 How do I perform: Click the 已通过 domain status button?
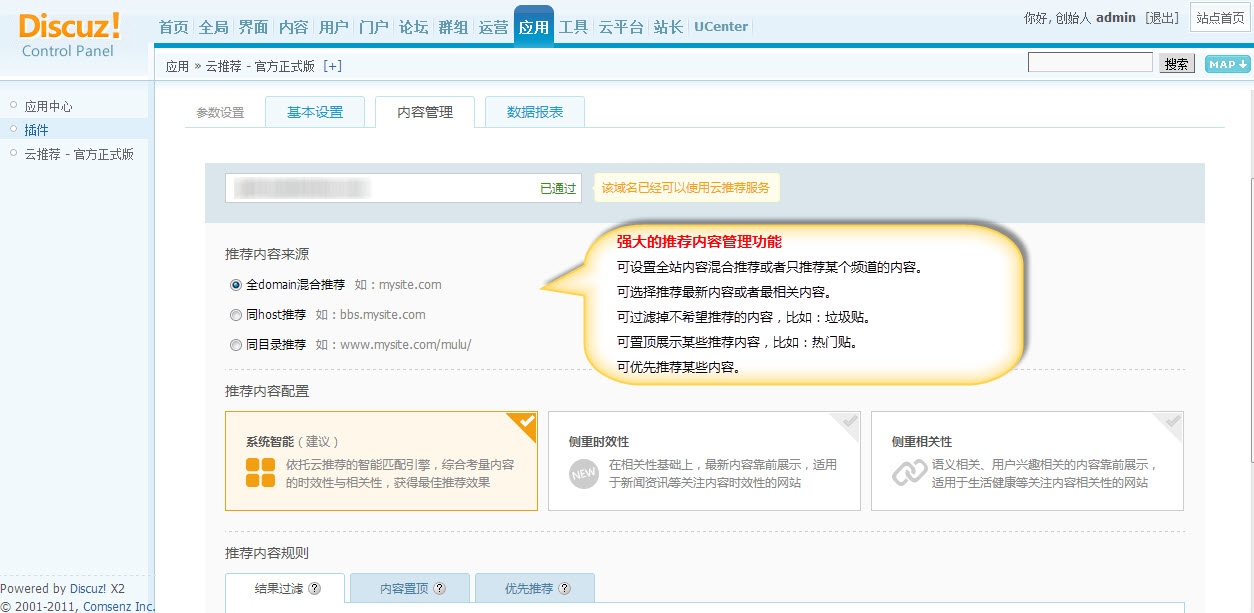[x=557, y=188]
